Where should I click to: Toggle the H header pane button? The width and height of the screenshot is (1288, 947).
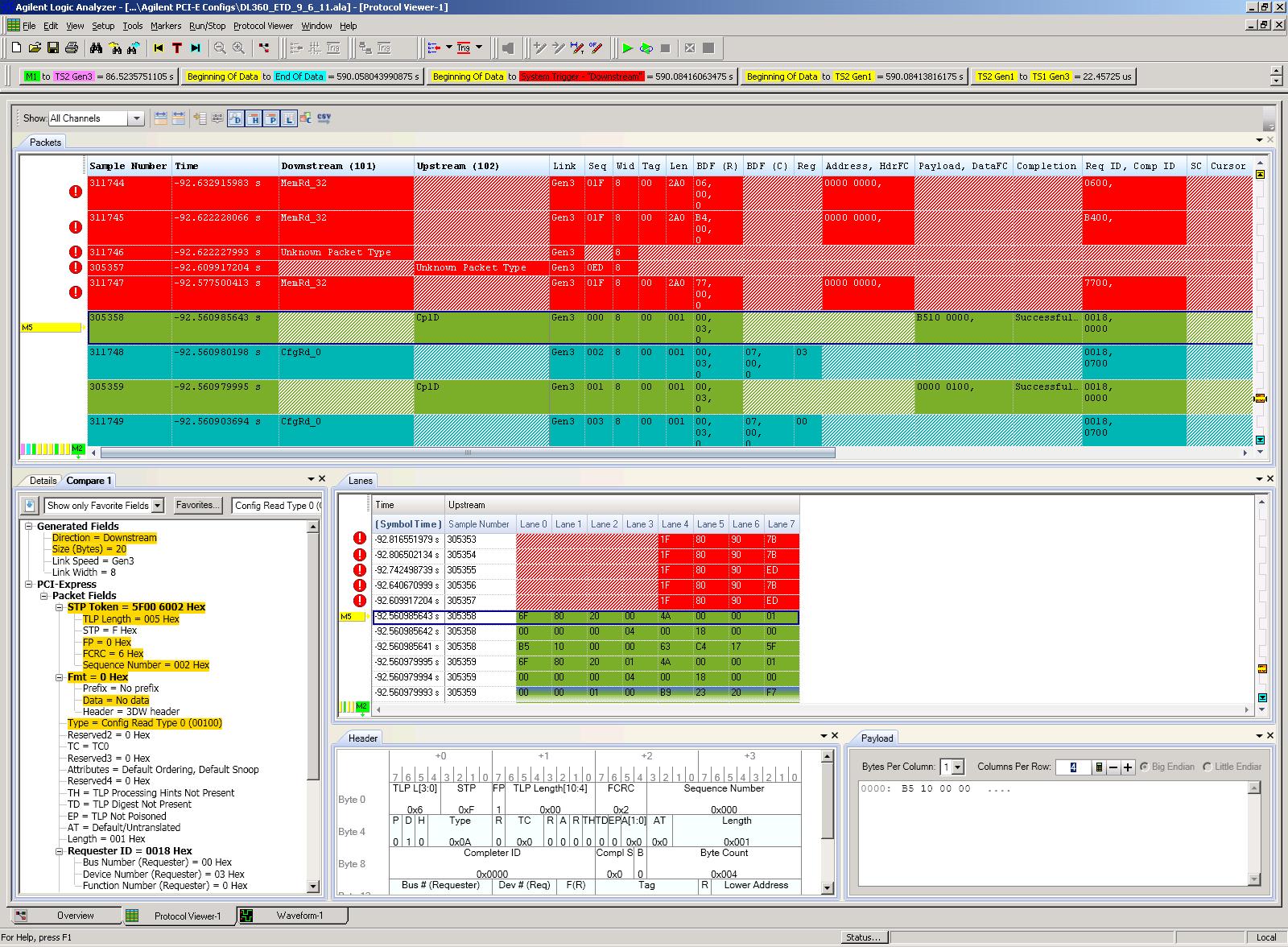point(254,118)
